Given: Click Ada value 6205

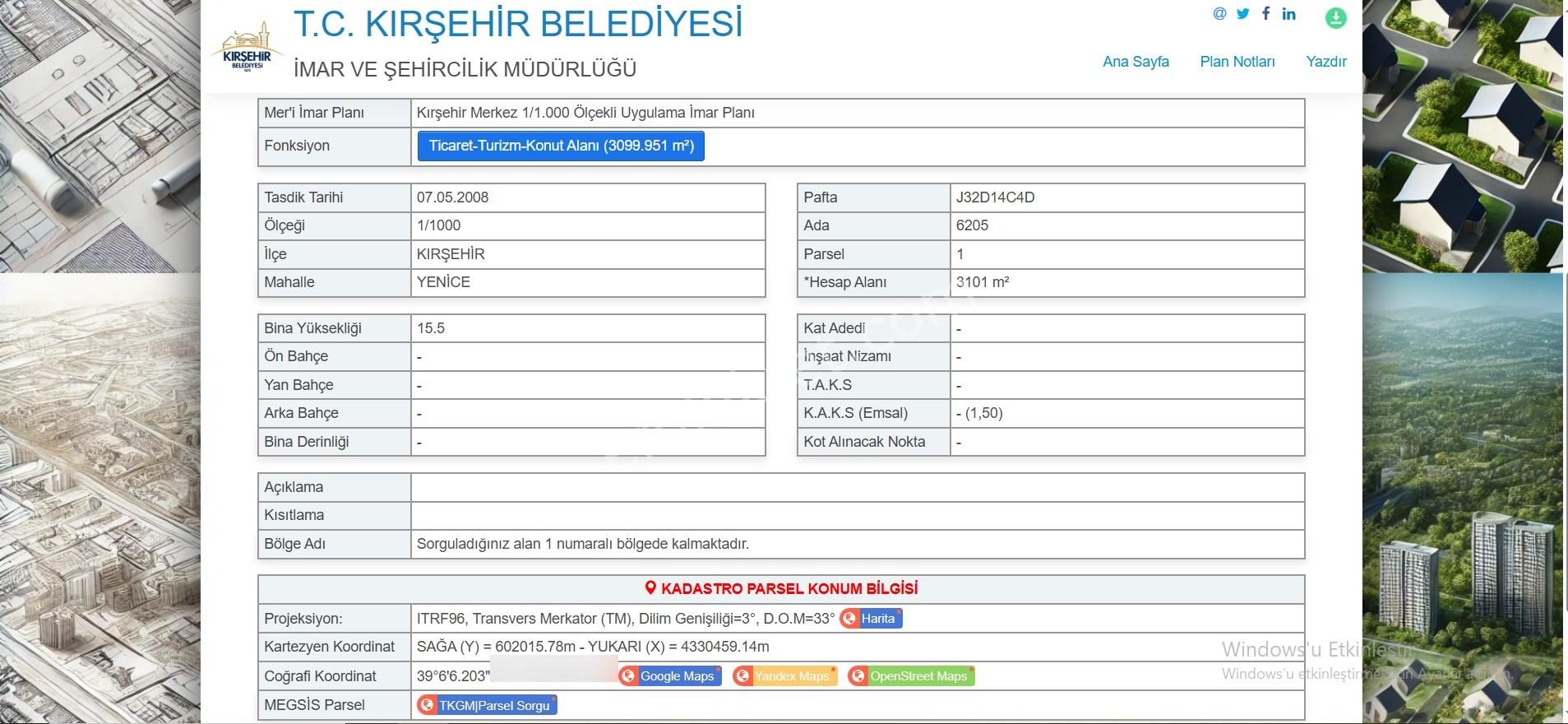Looking at the screenshot, I should (x=972, y=225).
